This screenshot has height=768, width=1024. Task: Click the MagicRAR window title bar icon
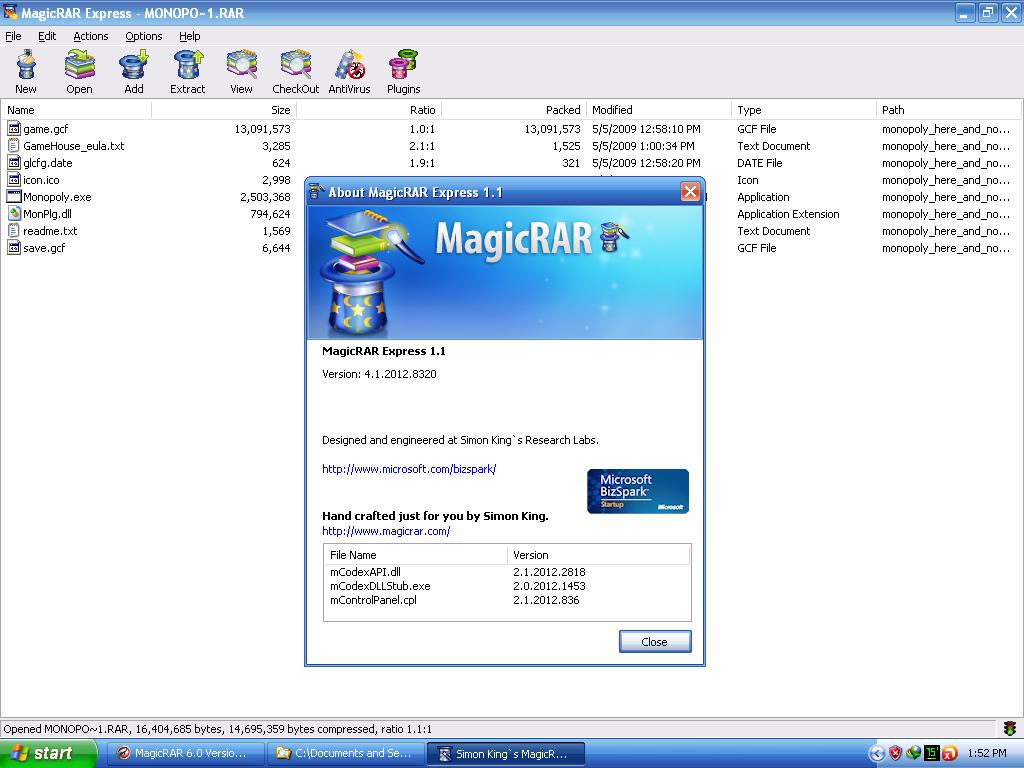(x=10, y=12)
